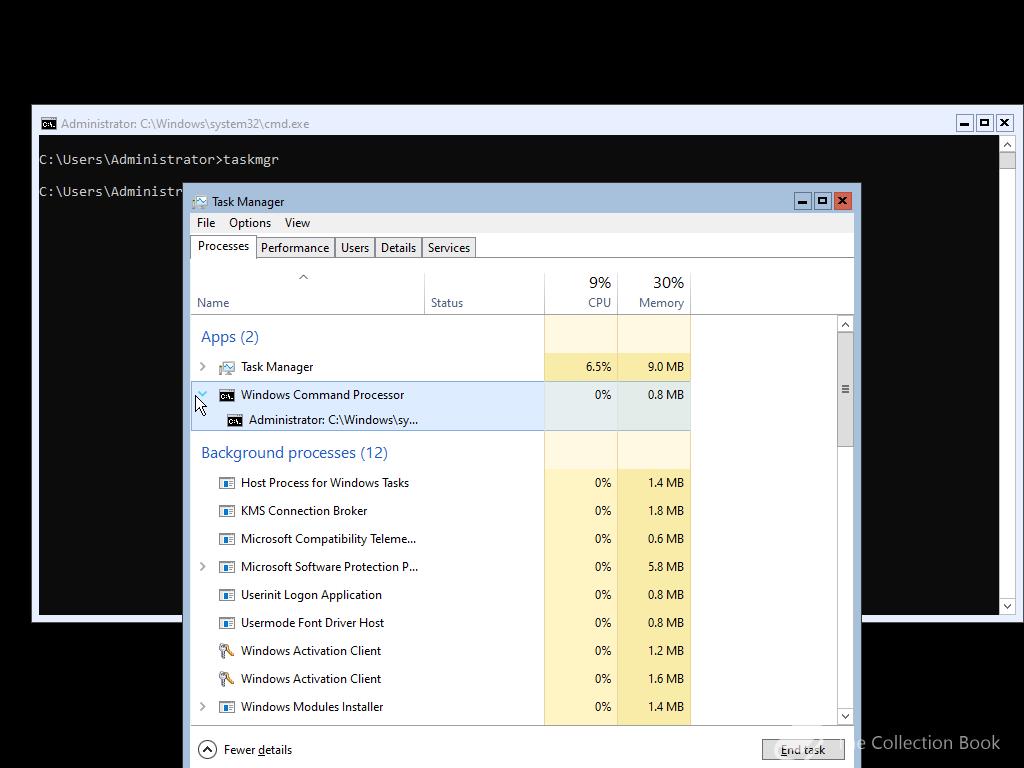
Task: Minimize the Task Manager window
Action: (802, 201)
